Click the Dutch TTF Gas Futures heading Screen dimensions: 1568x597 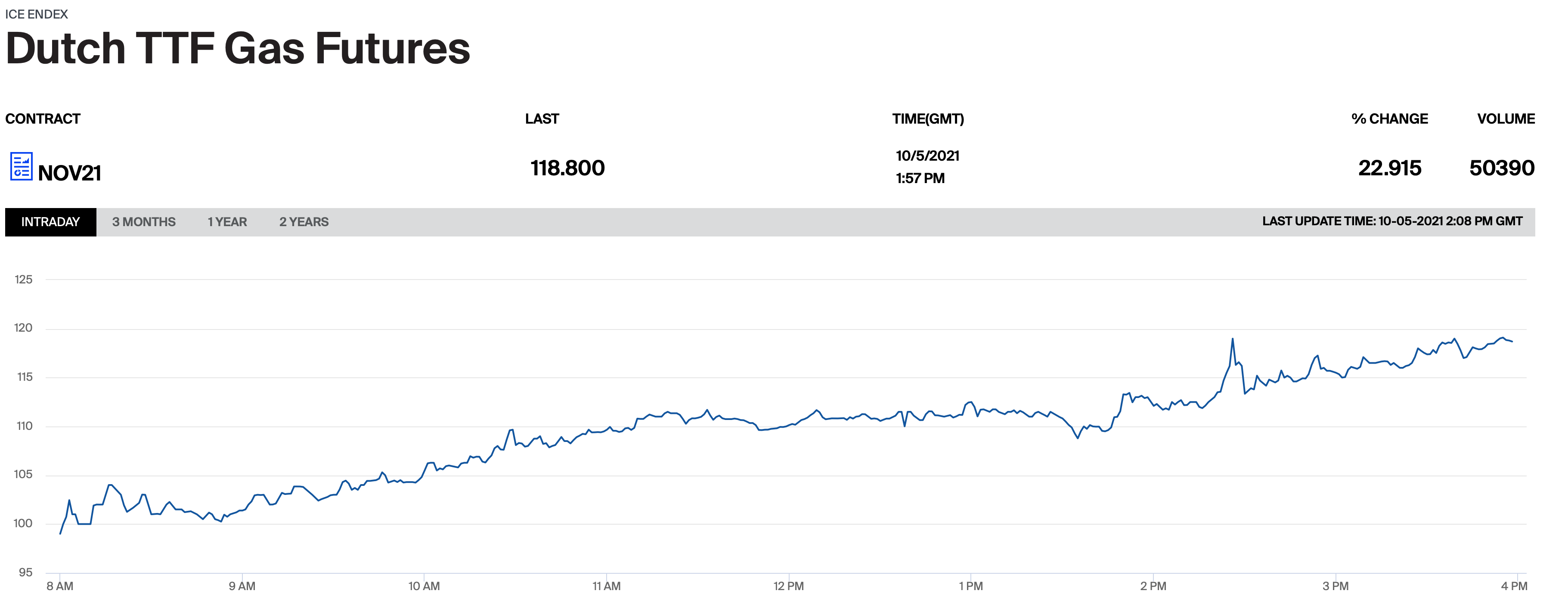pos(237,48)
